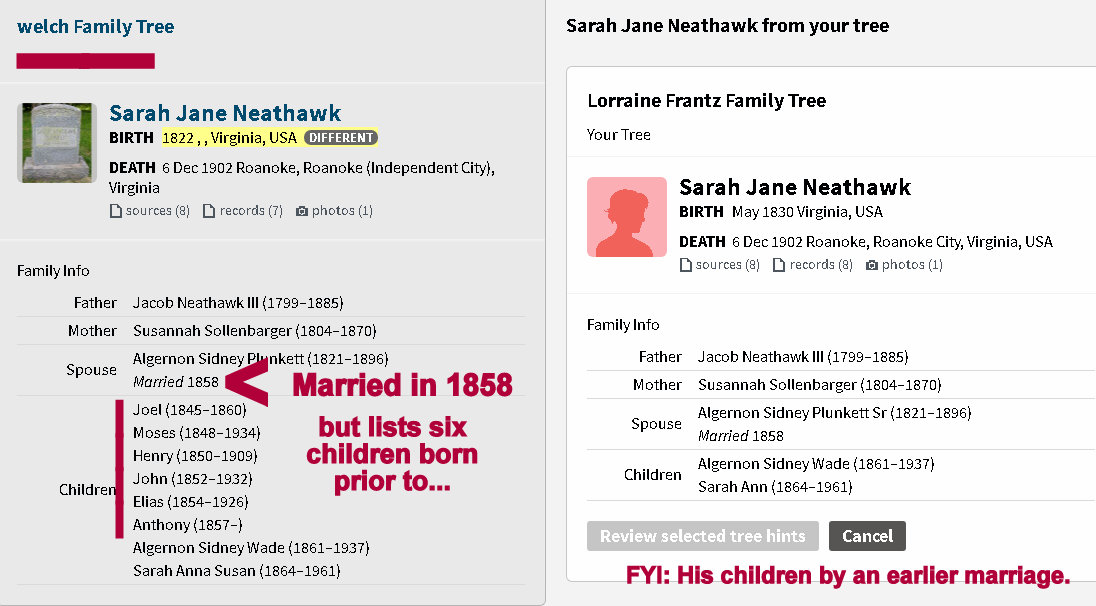The width and height of the screenshot is (1096, 606).
Task: Click the records (8) document icon, right panel
Action: click(779, 265)
